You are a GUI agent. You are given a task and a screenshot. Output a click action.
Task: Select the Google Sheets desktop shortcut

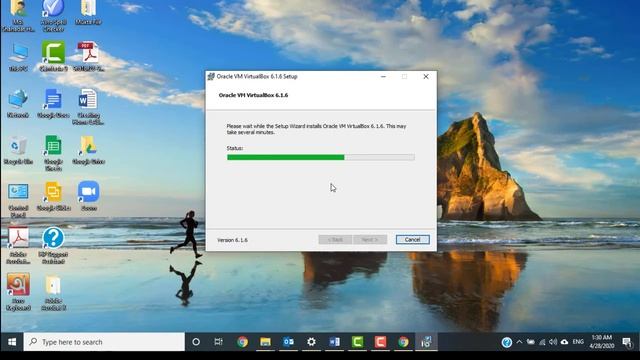53,153
